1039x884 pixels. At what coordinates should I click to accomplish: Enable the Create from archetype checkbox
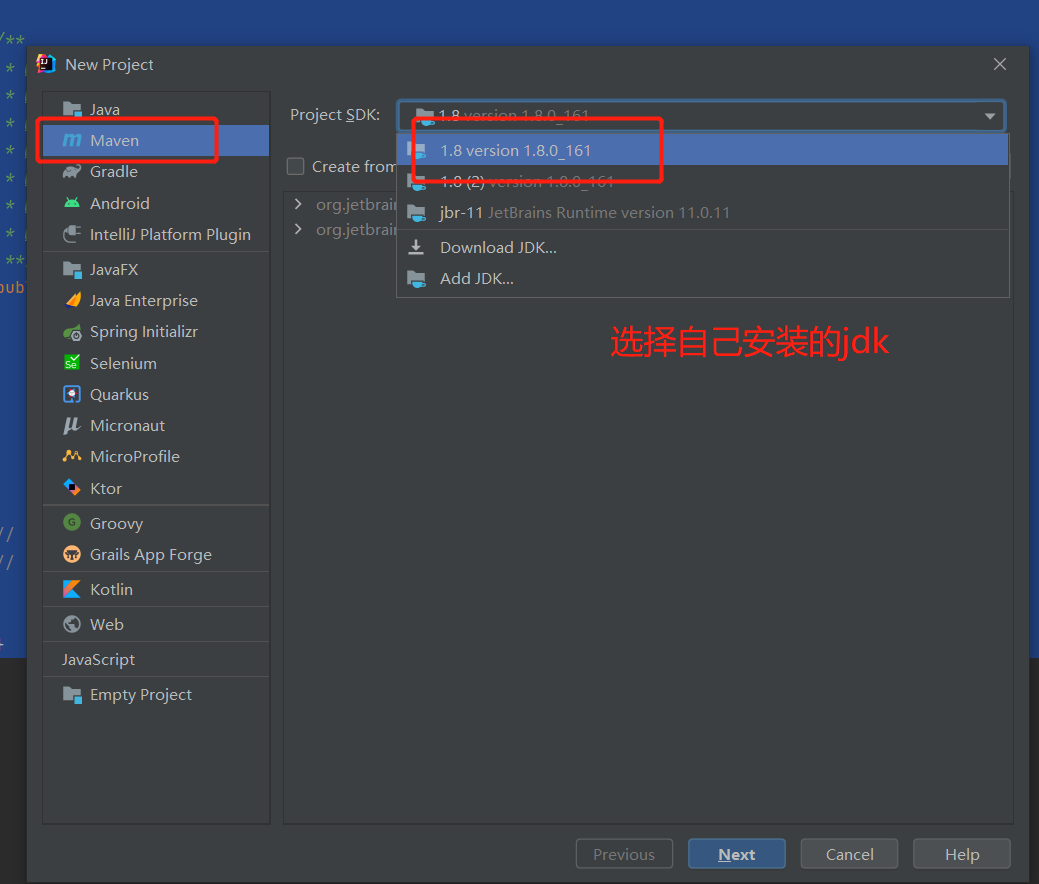point(296,166)
